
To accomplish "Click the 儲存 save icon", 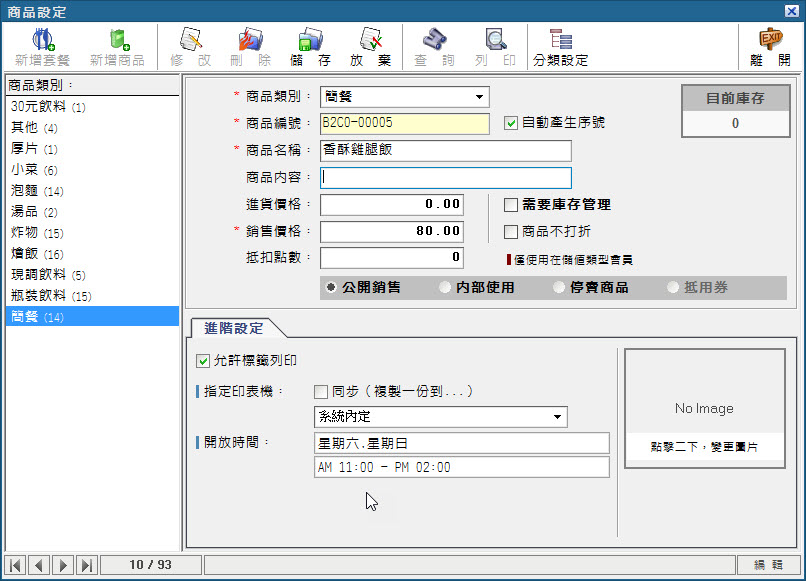I will pyautogui.click(x=310, y=47).
